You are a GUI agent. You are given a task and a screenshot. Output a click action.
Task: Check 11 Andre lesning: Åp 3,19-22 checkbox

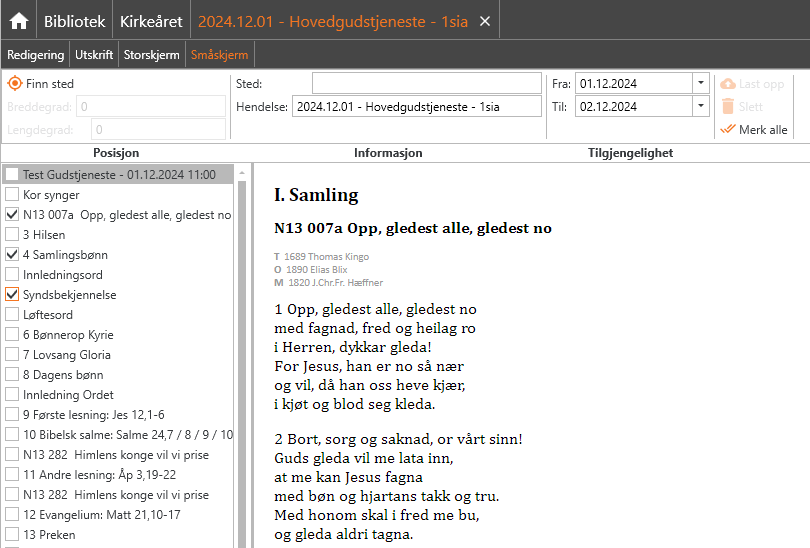(x=12, y=474)
